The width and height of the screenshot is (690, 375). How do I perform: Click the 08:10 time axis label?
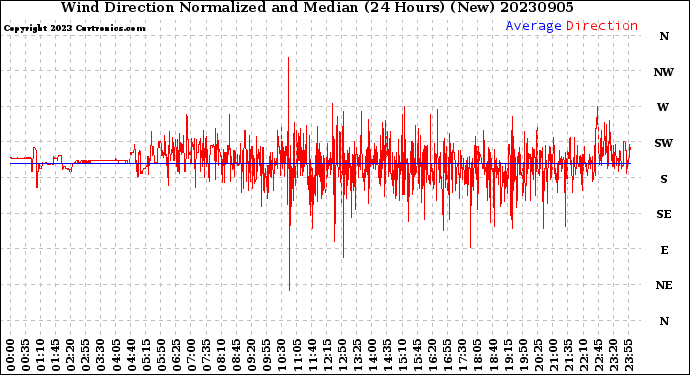[x=221, y=355]
